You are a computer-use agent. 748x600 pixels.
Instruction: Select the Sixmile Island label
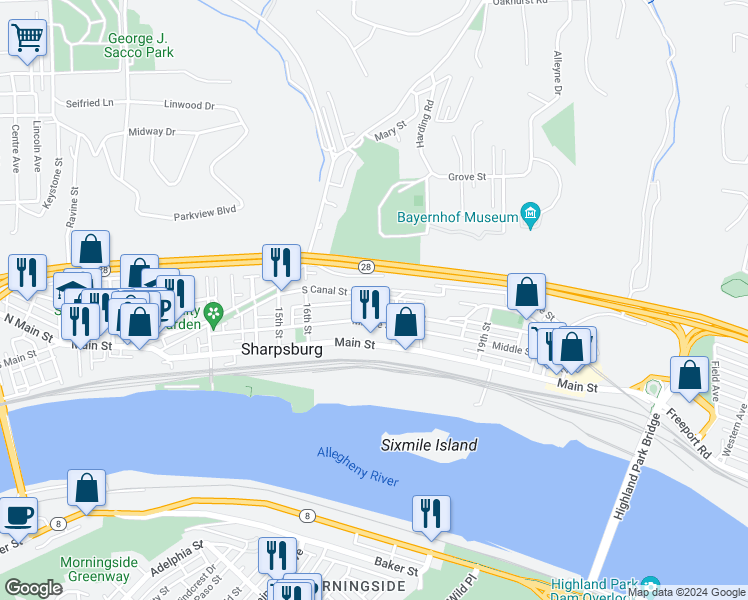(x=429, y=445)
